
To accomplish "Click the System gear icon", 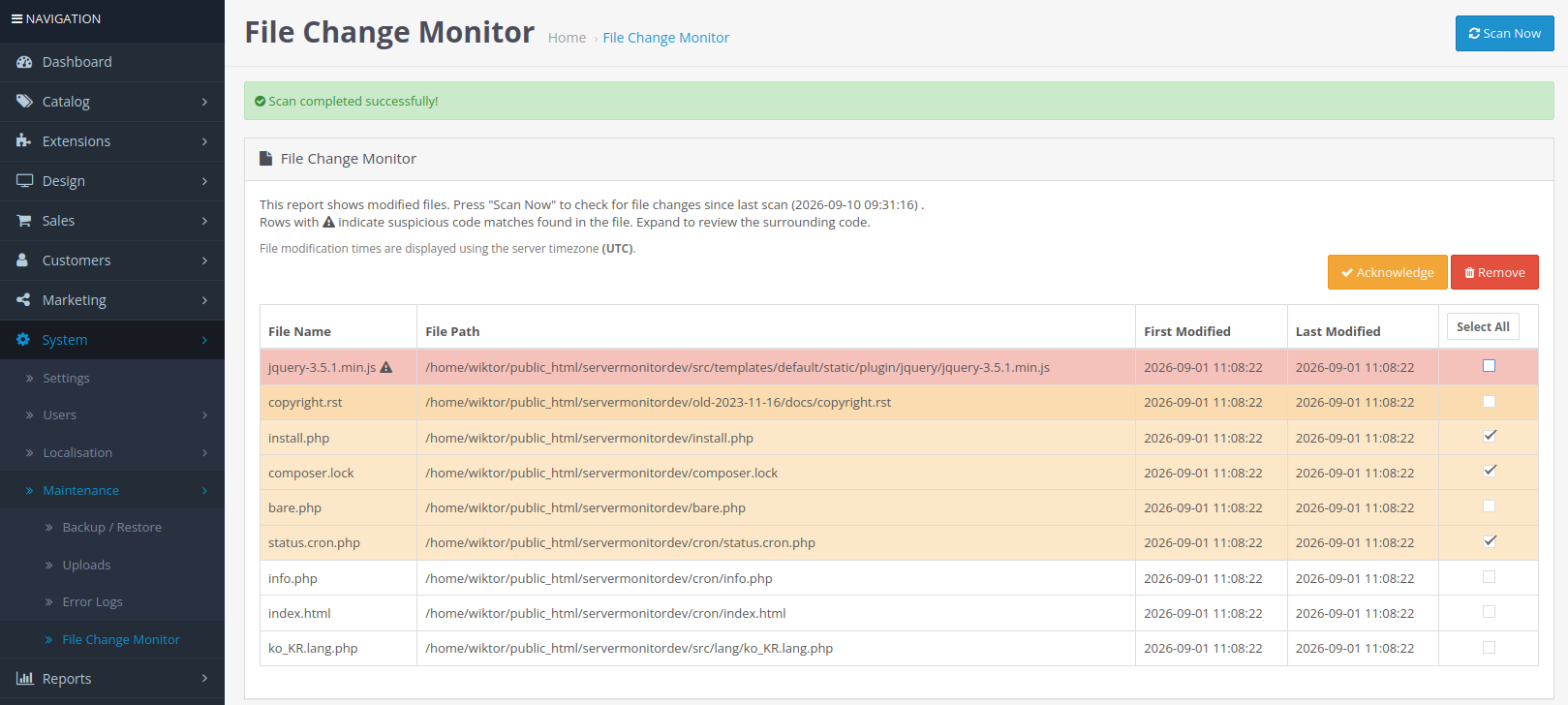I will click(x=23, y=340).
